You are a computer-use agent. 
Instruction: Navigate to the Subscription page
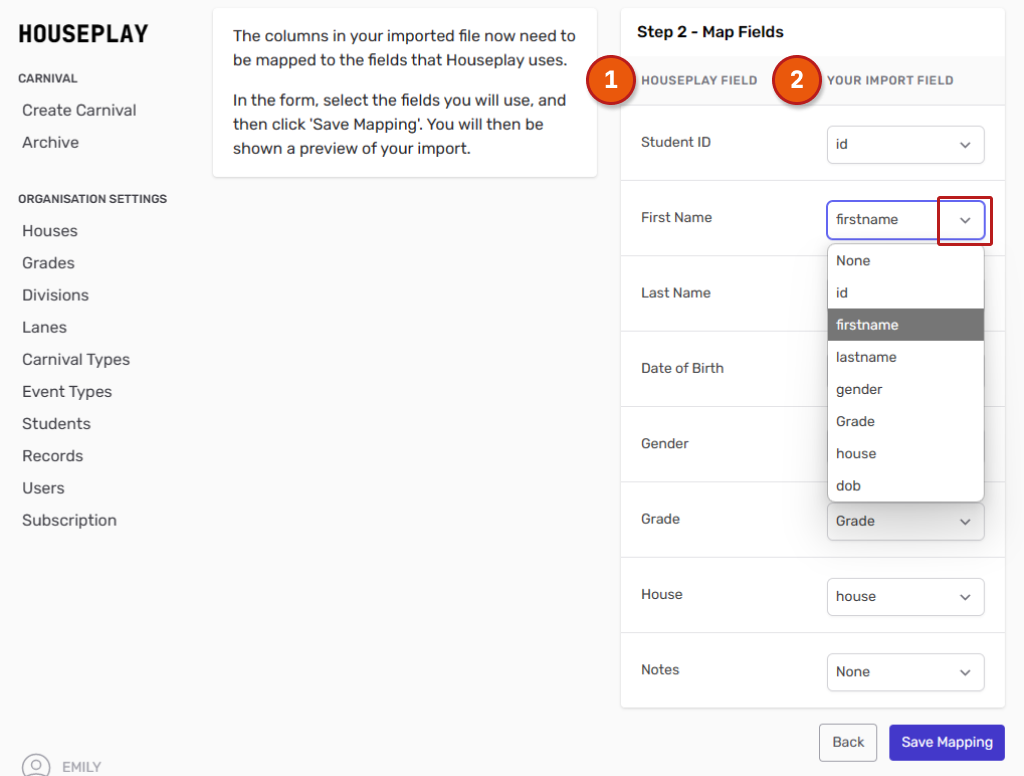[x=69, y=520]
